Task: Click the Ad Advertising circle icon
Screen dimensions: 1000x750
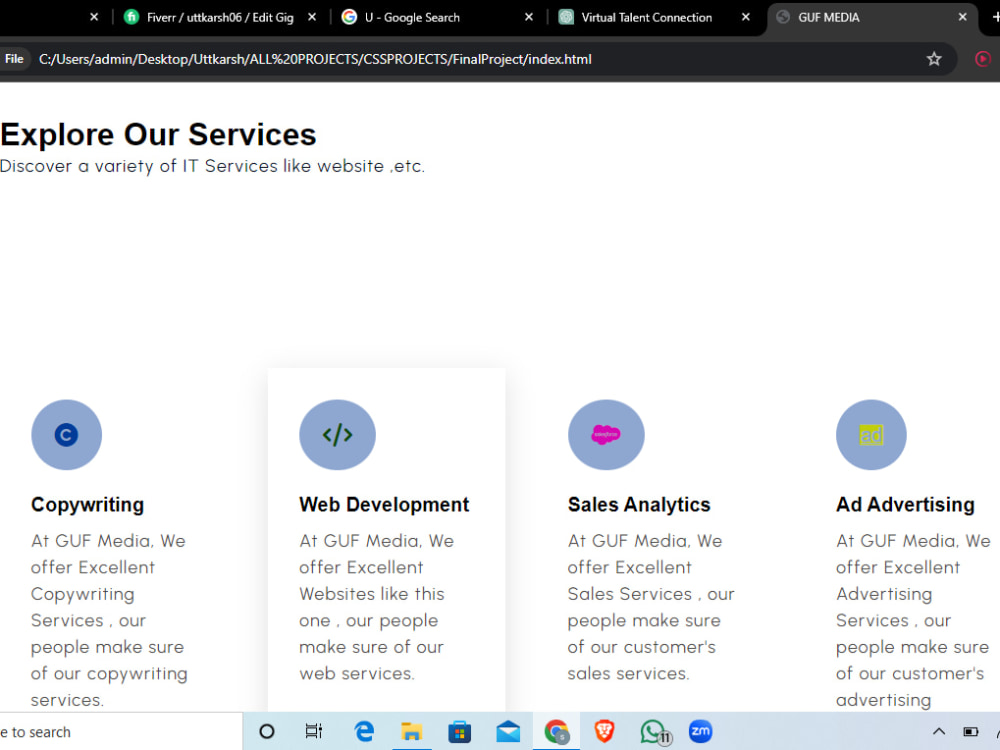Action: pos(871,435)
